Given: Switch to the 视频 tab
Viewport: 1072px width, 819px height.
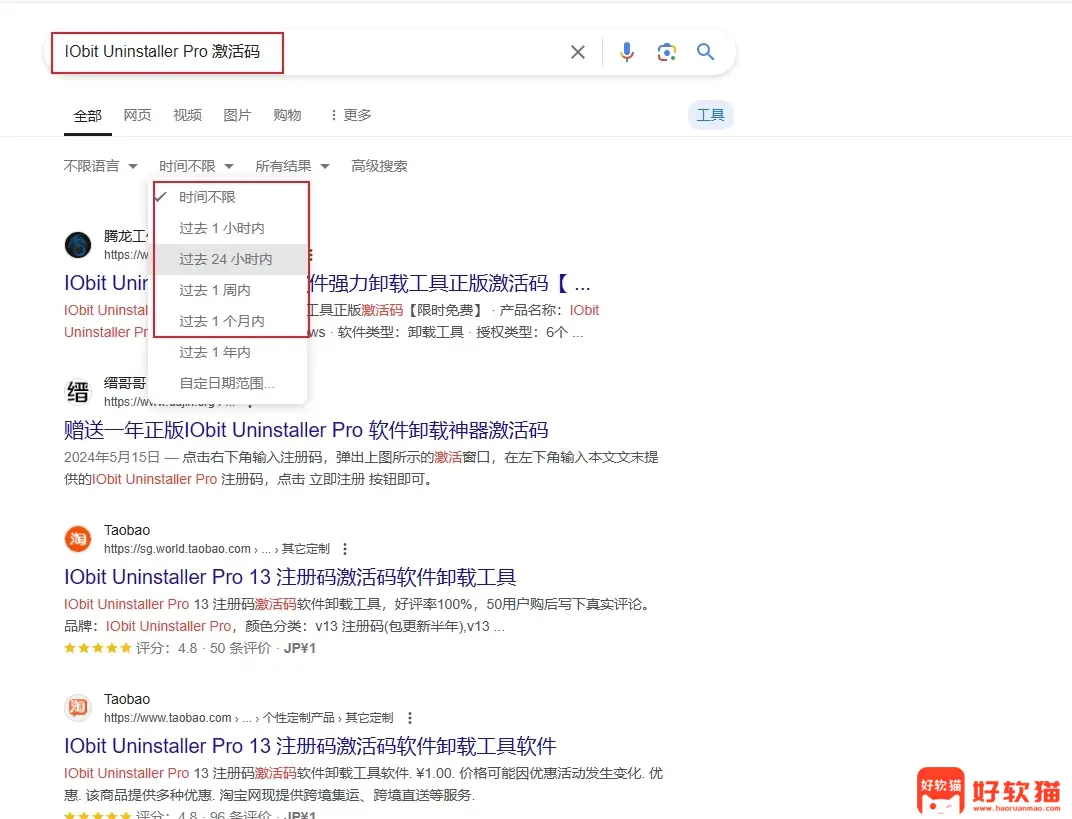Looking at the screenshot, I should (x=187, y=115).
